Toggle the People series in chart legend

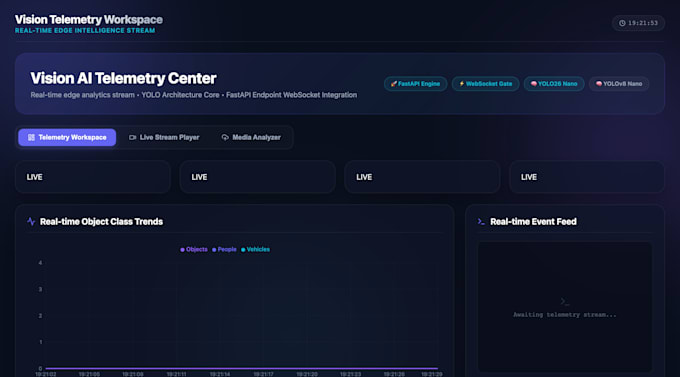(x=224, y=249)
